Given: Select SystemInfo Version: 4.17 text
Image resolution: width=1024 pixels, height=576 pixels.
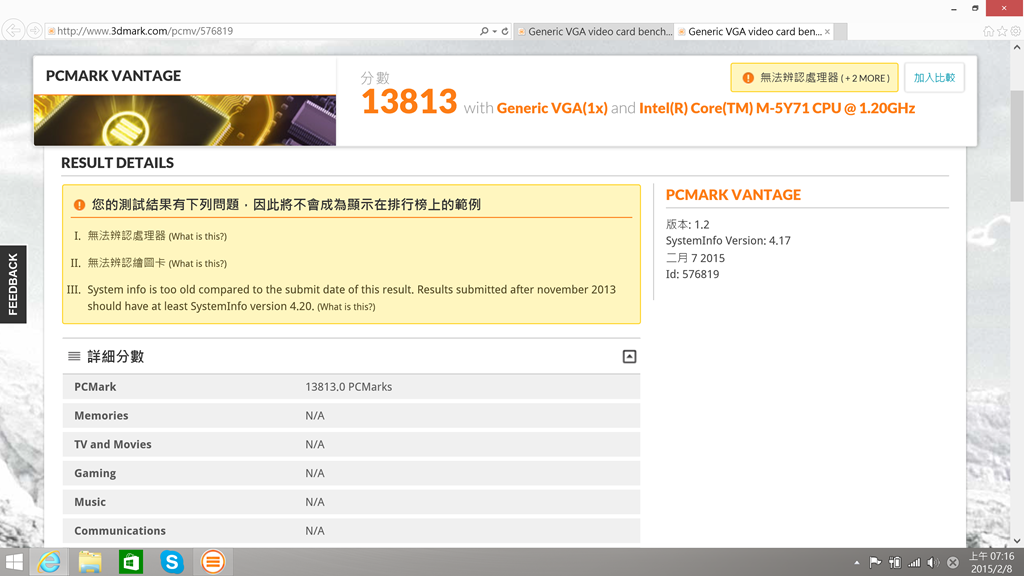Looking at the screenshot, I should click(x=728, y=240).
